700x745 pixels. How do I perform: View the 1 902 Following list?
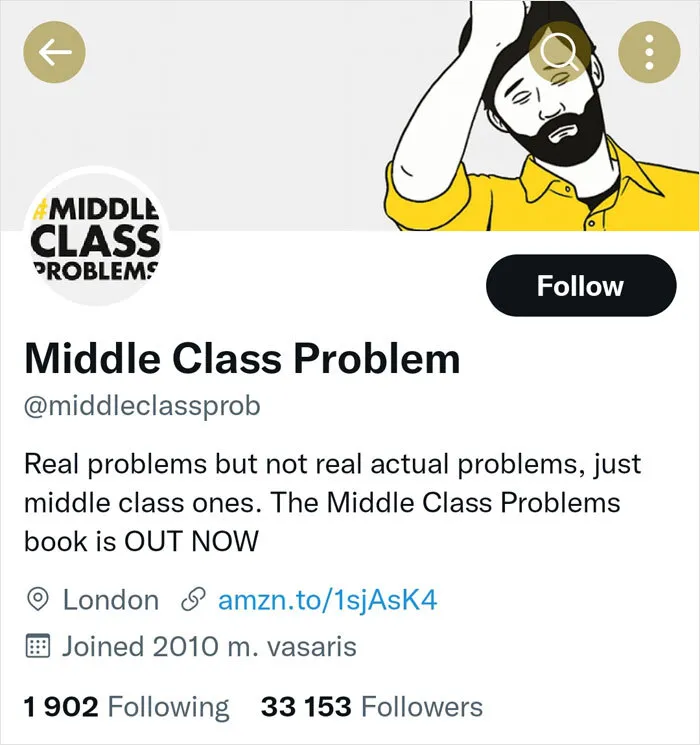click(x=126, y=707)
